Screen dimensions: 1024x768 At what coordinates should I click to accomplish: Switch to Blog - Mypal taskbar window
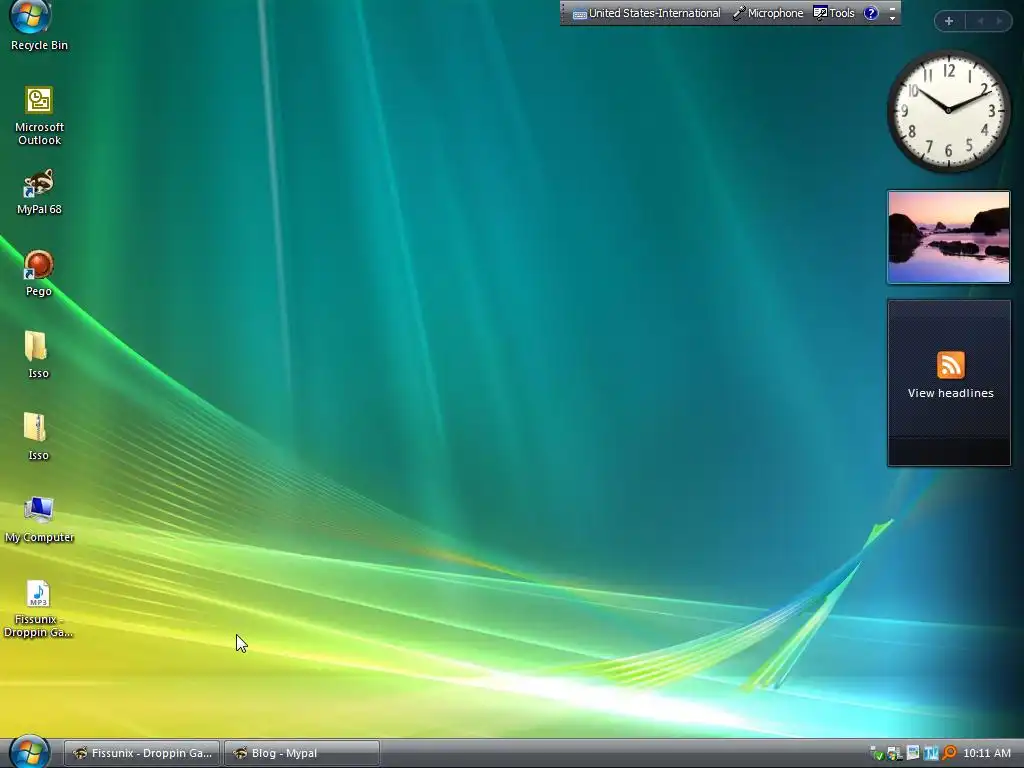coord(302,753)
